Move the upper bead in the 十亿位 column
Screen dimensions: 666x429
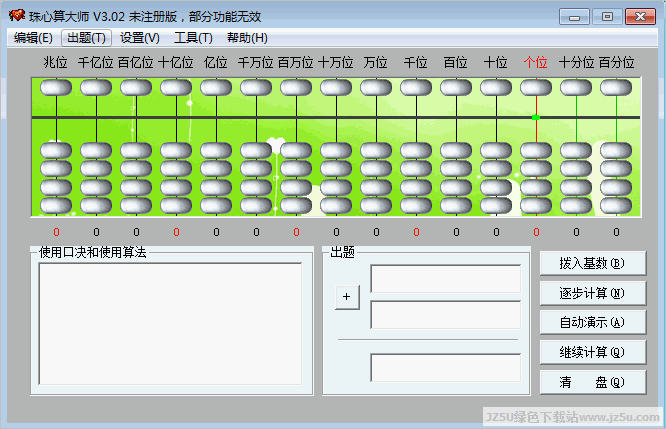pos(176,88)
